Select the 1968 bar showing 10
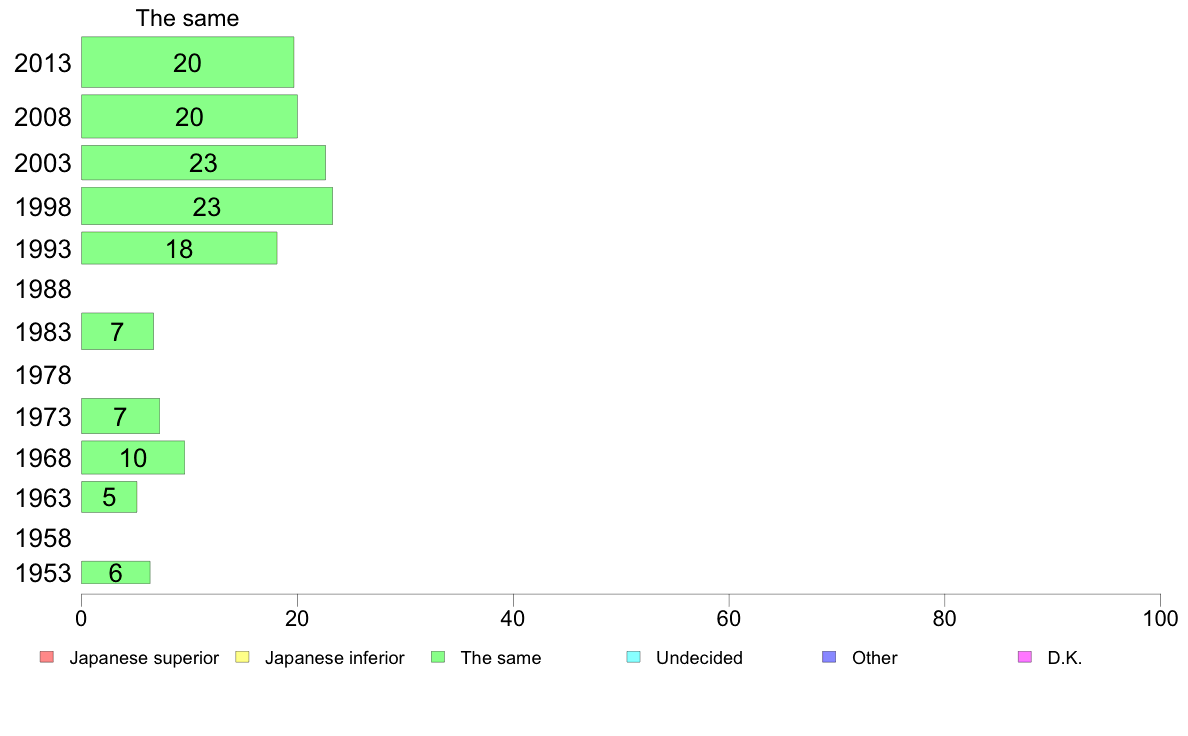Screen dimensions: 1188x736 coord(133,457)
